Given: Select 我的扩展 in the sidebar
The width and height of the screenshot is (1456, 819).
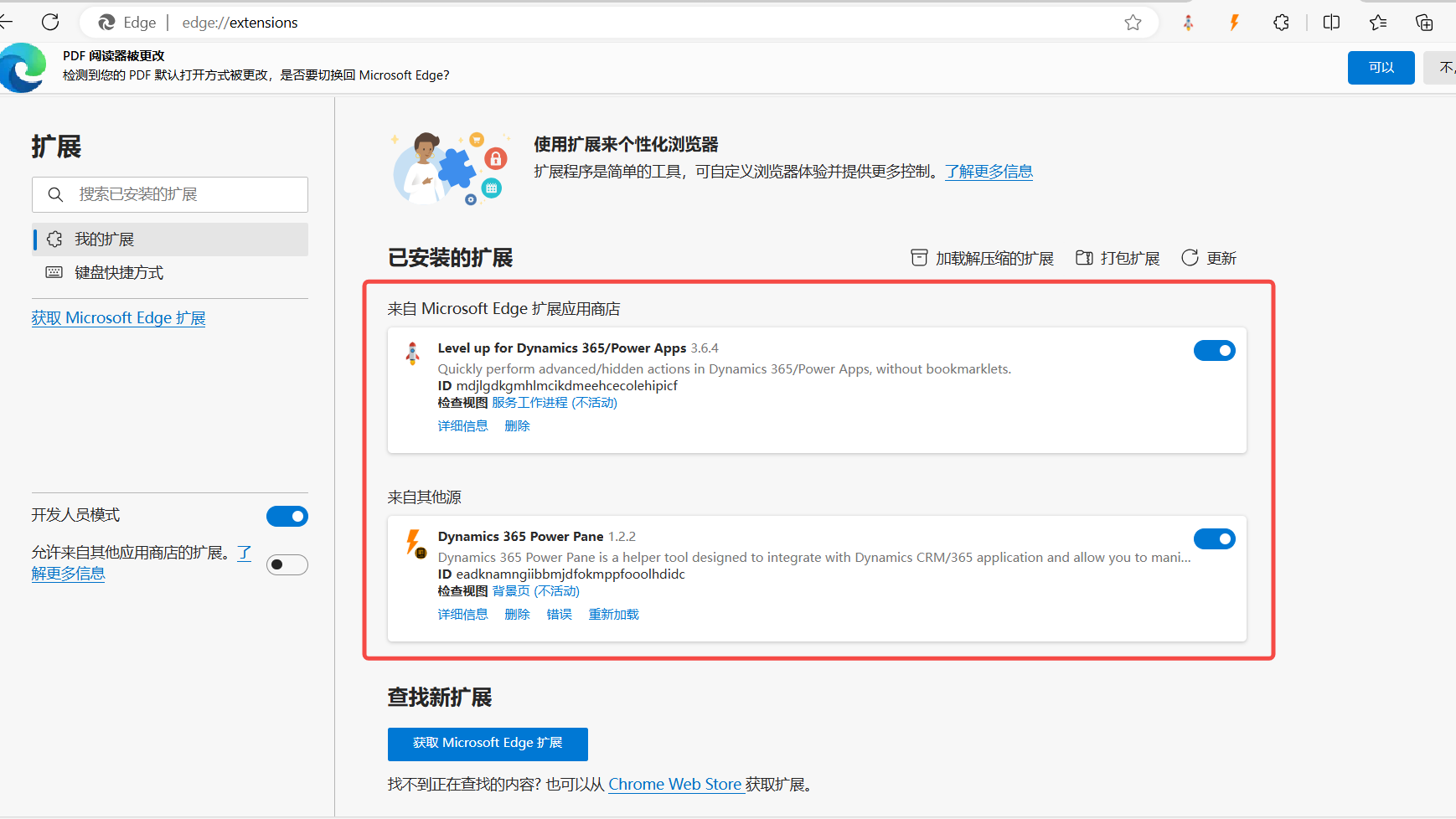Looking at the screenshot, I should point(170,240).
